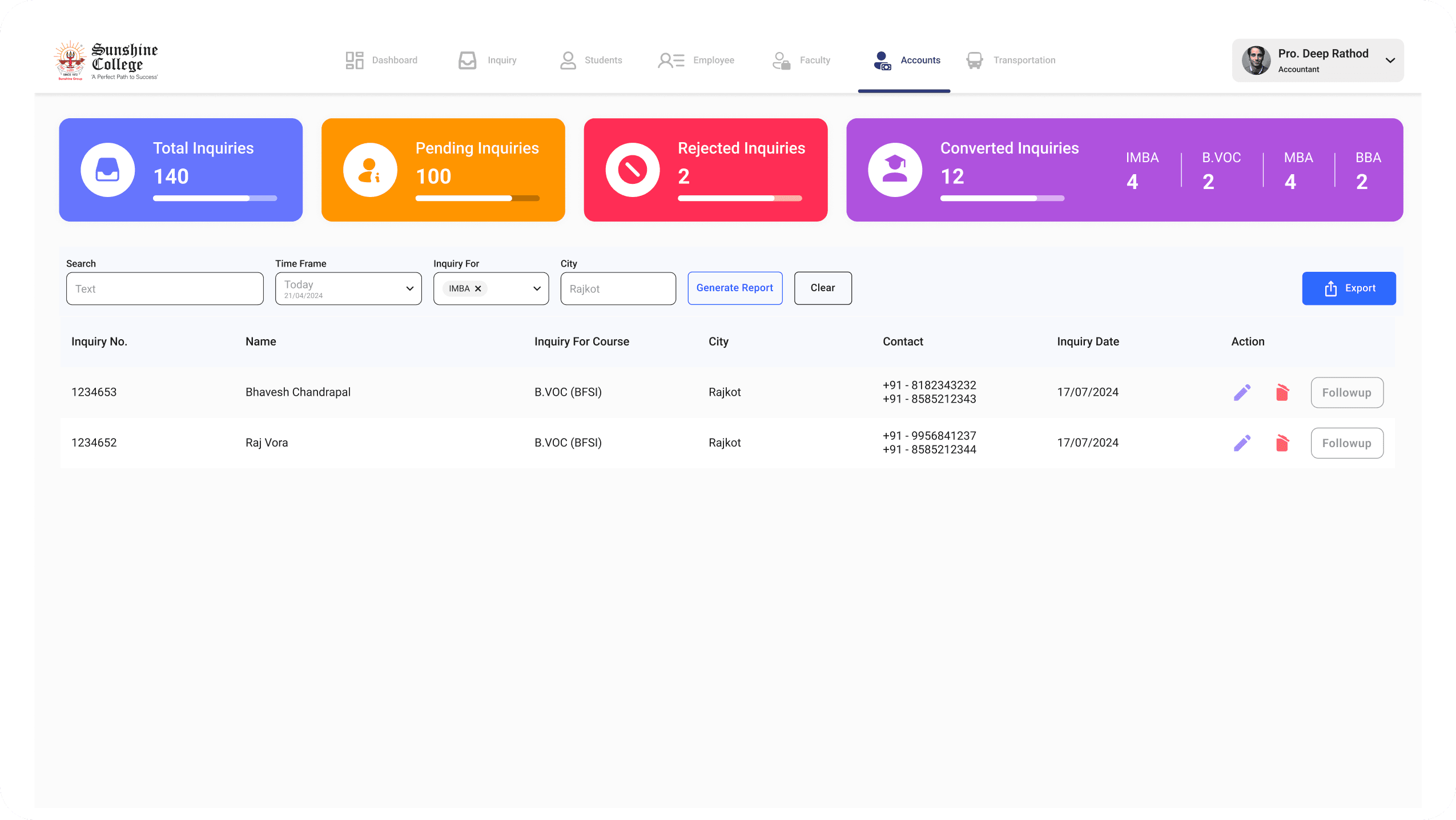Click the Students person icon
Viewport: 1456px width, 820px height.
click(x=568, y=60)
